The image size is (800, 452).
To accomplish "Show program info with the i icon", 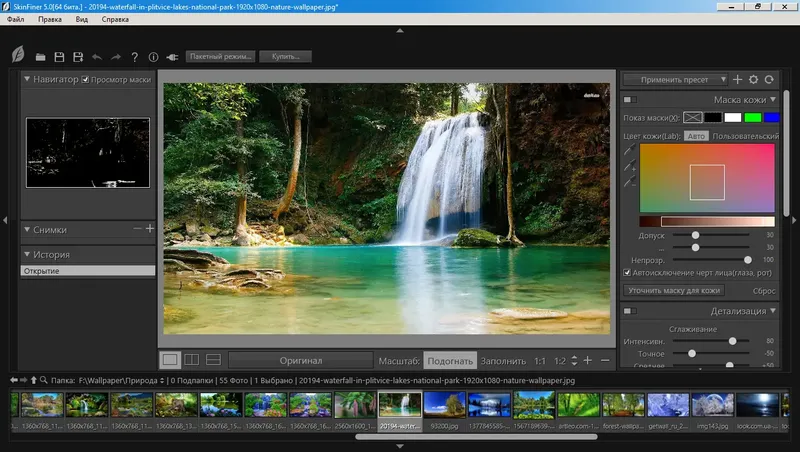I will (x=153, y=57).
